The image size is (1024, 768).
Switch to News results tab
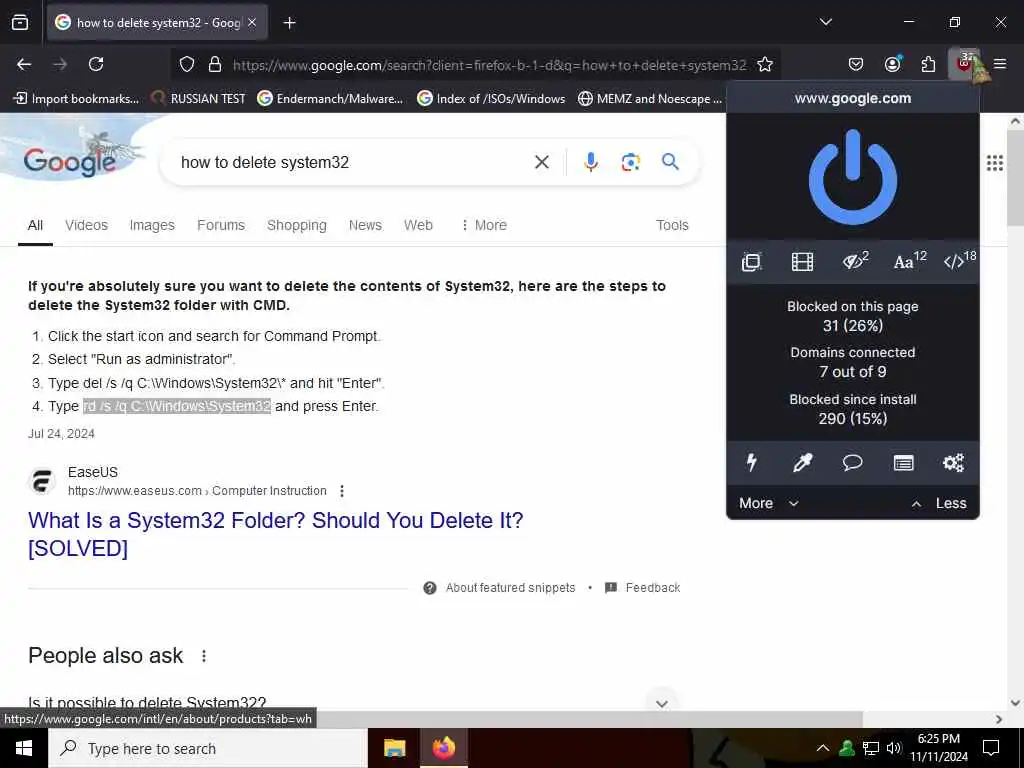[365, 225]
